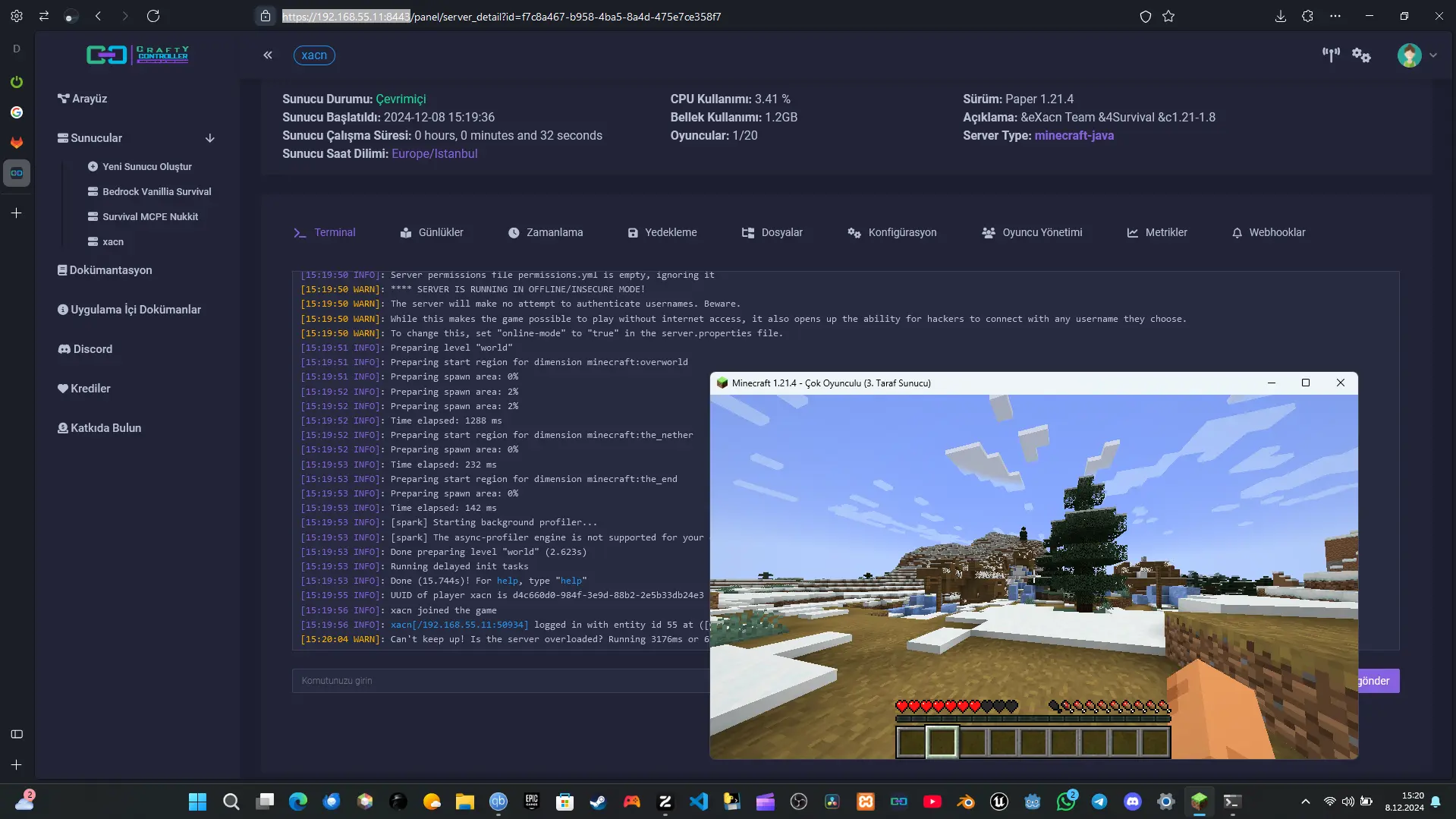This screenshot has width=1456, height=819.
Task: Switch to Metrikler tab
Action: click(1157, 232)
